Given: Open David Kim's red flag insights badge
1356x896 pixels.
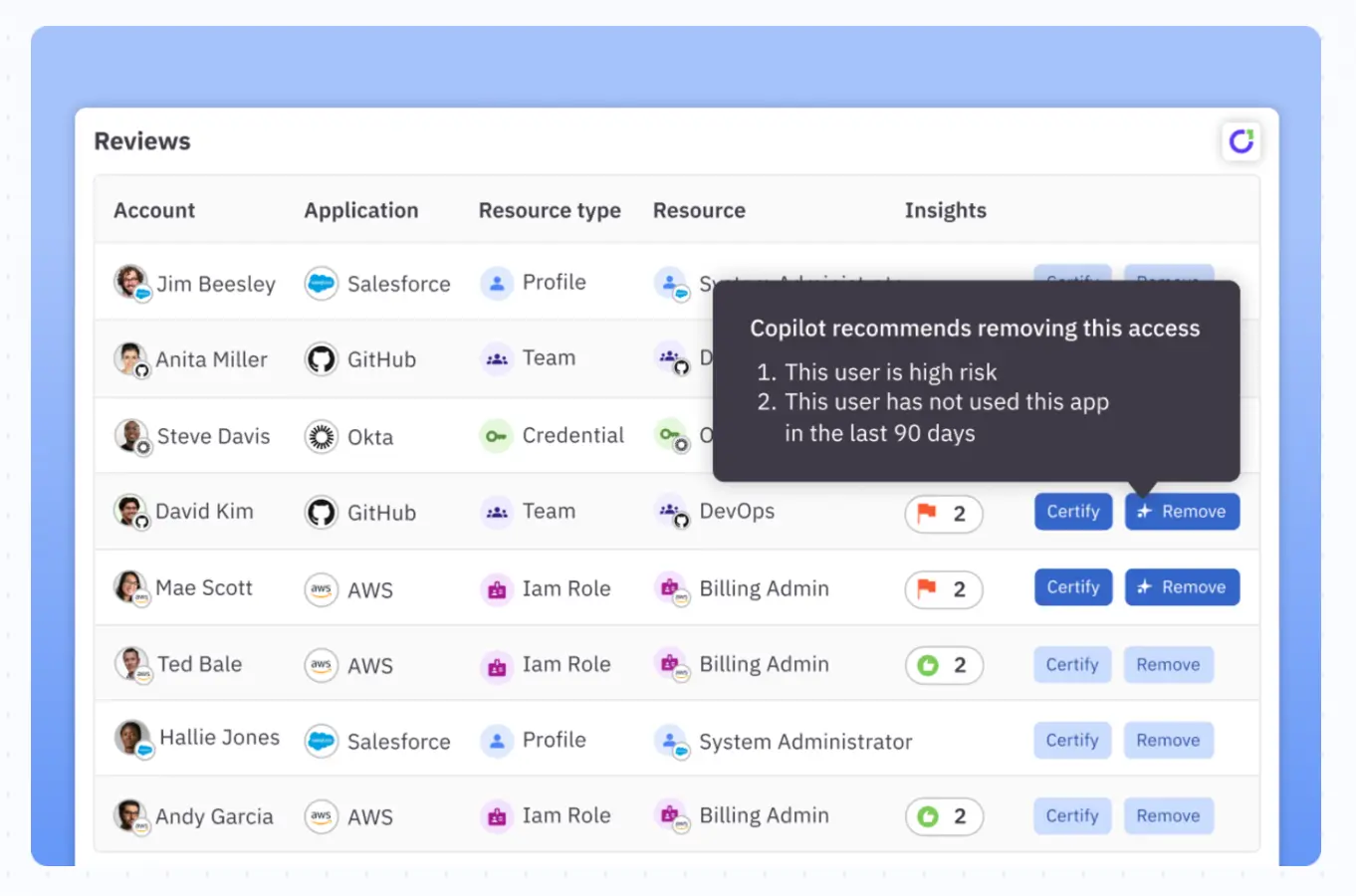Looking at the screenshot, I should point(943,514).
